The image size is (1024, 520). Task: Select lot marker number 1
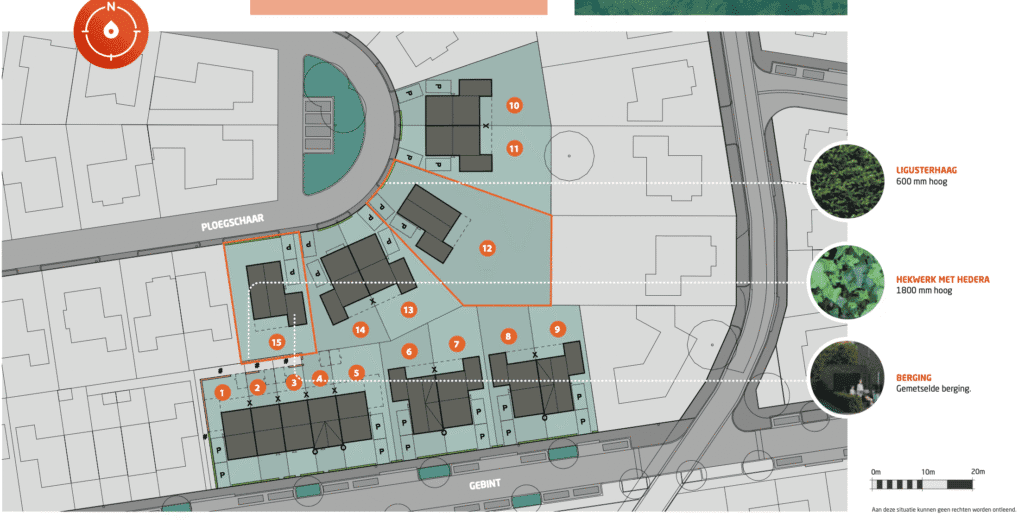(223, 390)
